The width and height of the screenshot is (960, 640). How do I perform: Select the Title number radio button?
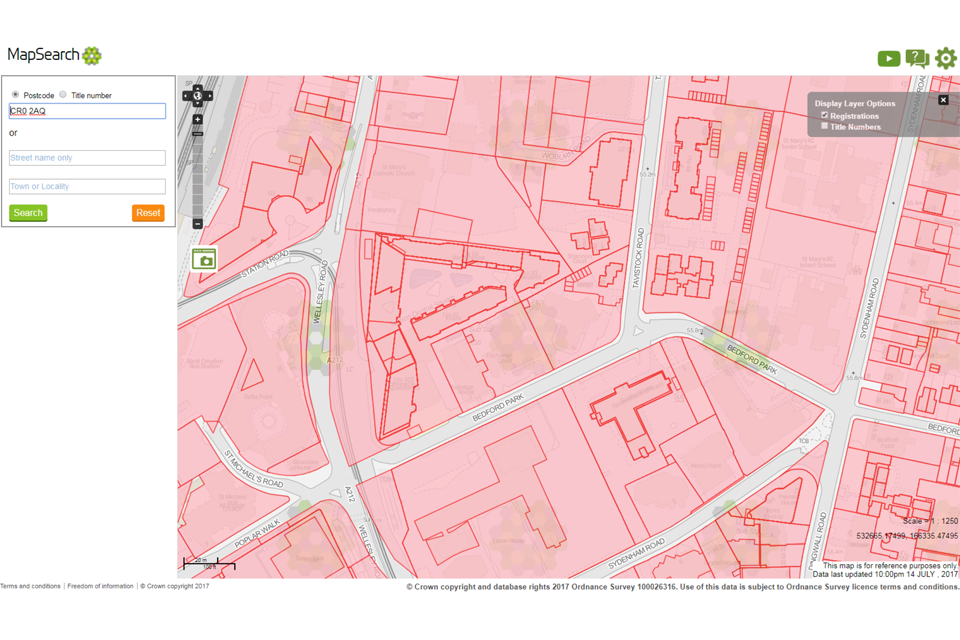[63, 95]
